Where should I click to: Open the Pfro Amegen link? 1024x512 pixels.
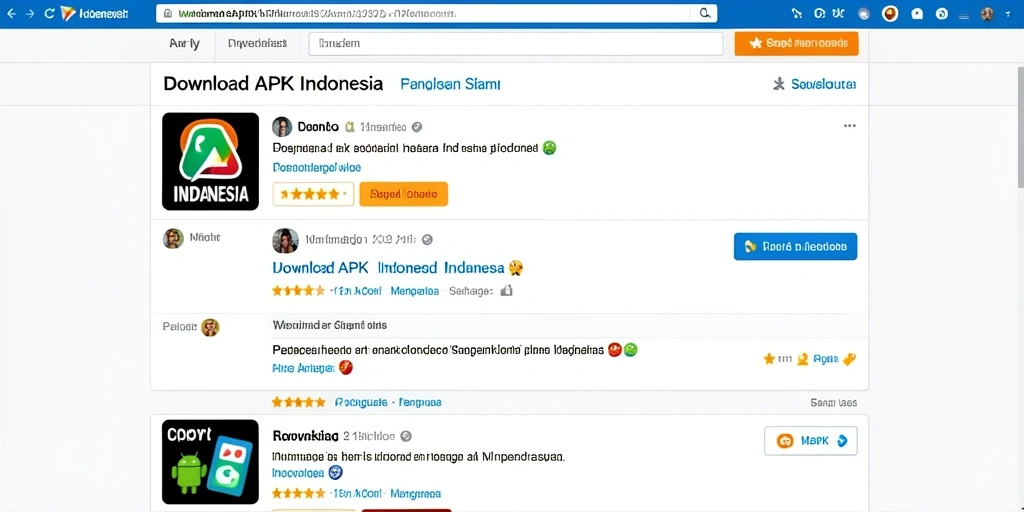(x=303, y=368)
